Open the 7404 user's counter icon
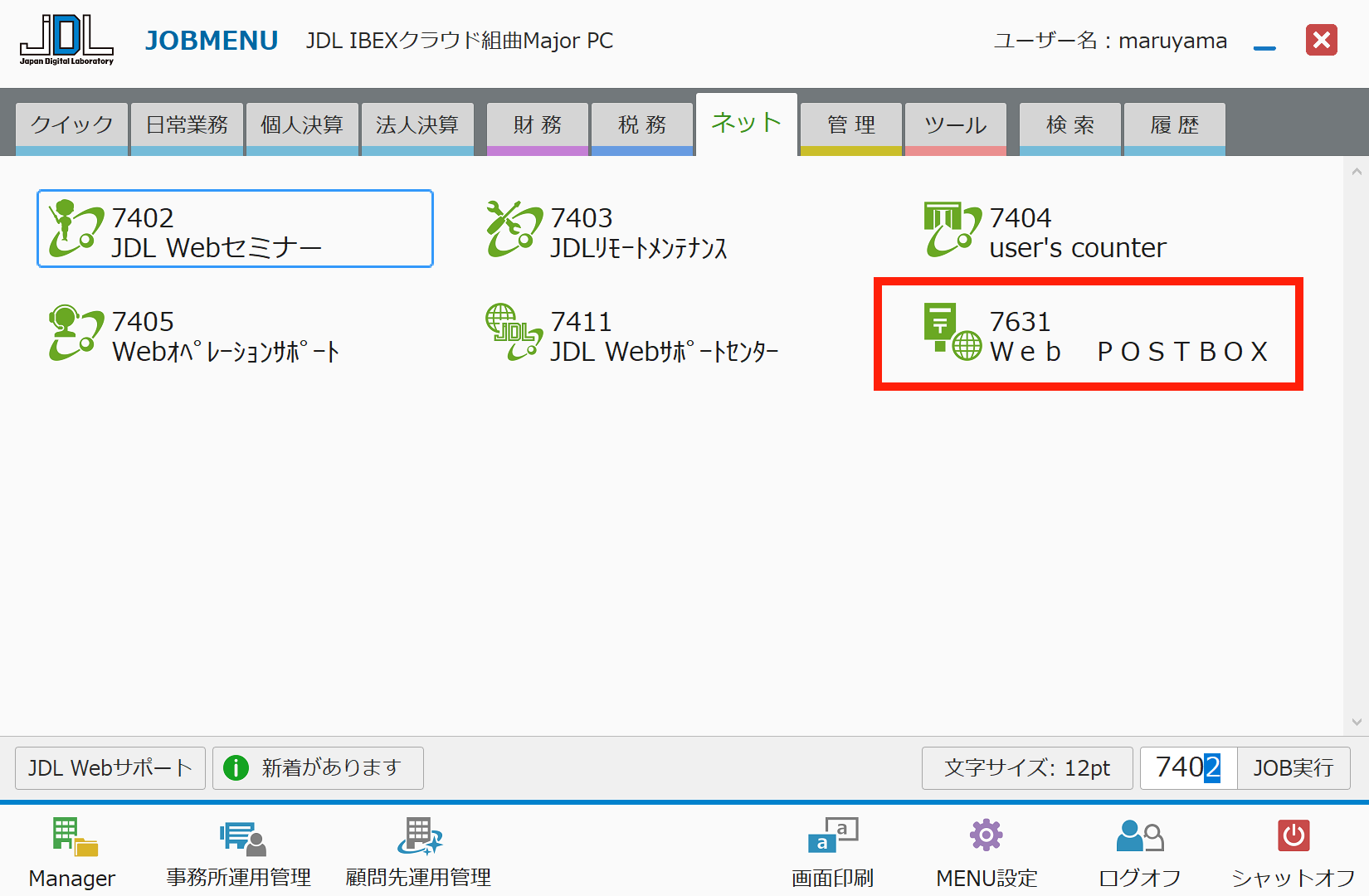1369x896 pixels. 953,229
